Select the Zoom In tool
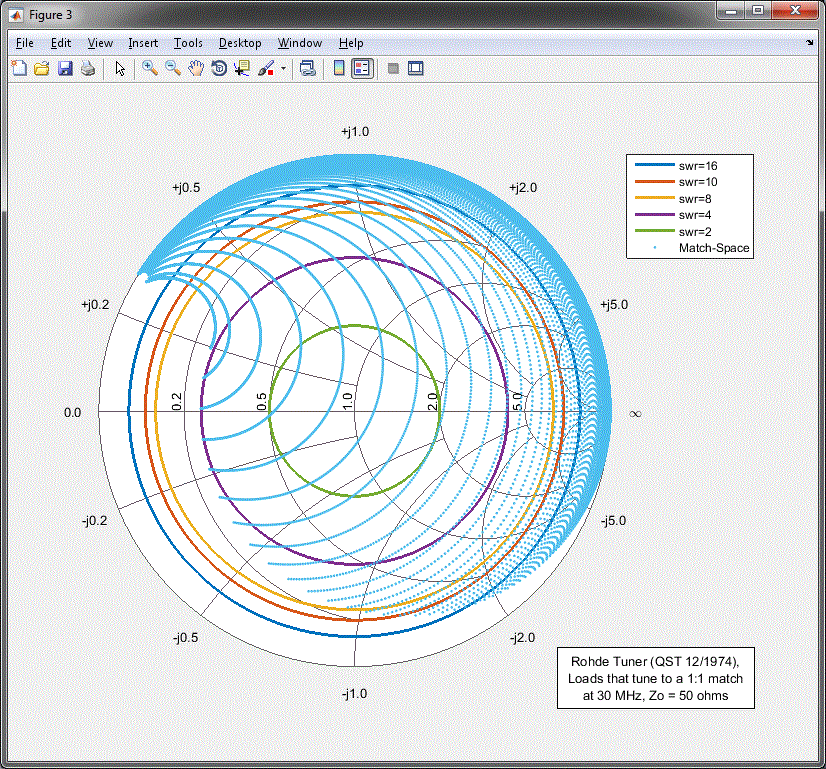The image size is (826, 769). [149, 68]
